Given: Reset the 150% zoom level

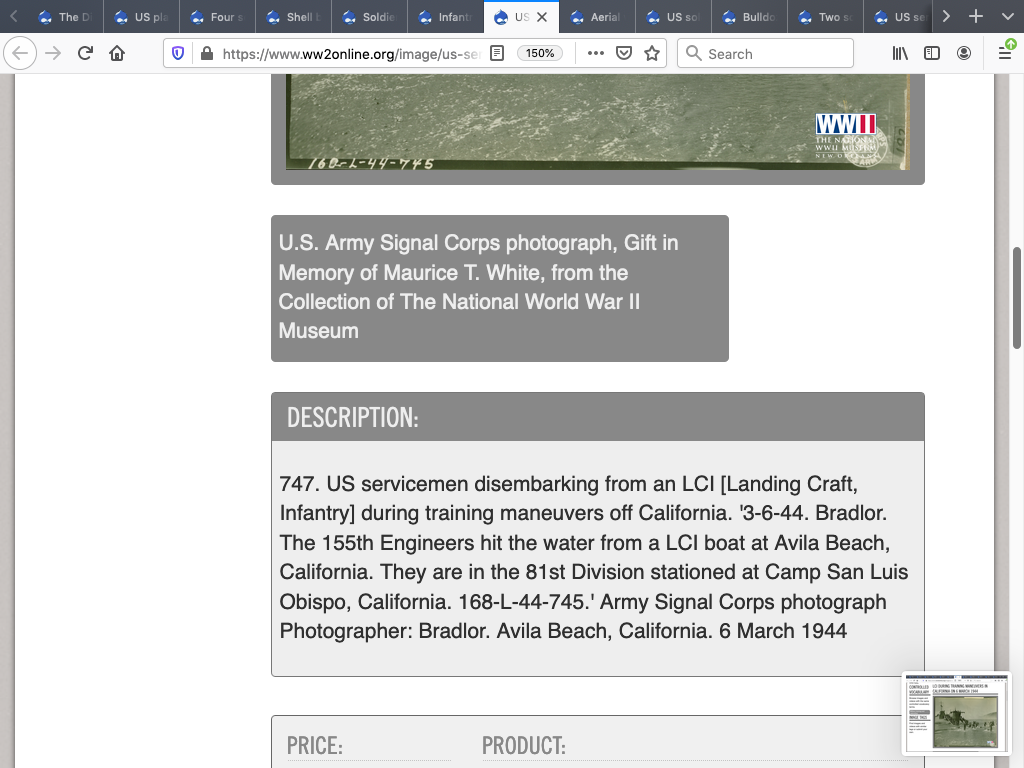Looking at the screenshot, I should 540,54.
